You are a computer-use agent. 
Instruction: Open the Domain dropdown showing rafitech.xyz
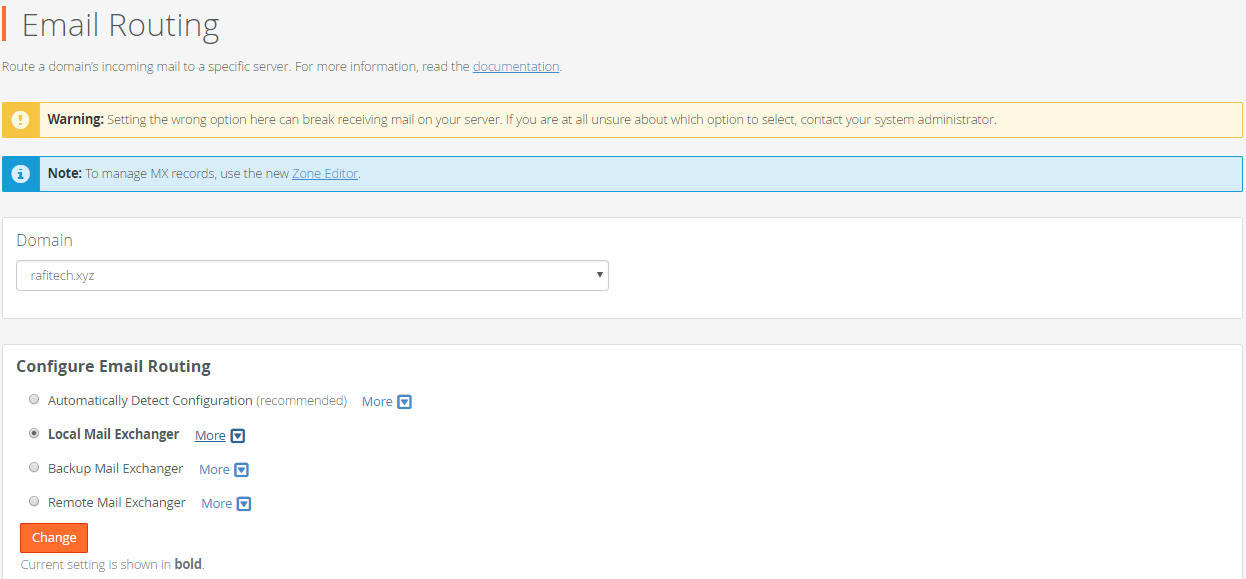coord(312,275)
